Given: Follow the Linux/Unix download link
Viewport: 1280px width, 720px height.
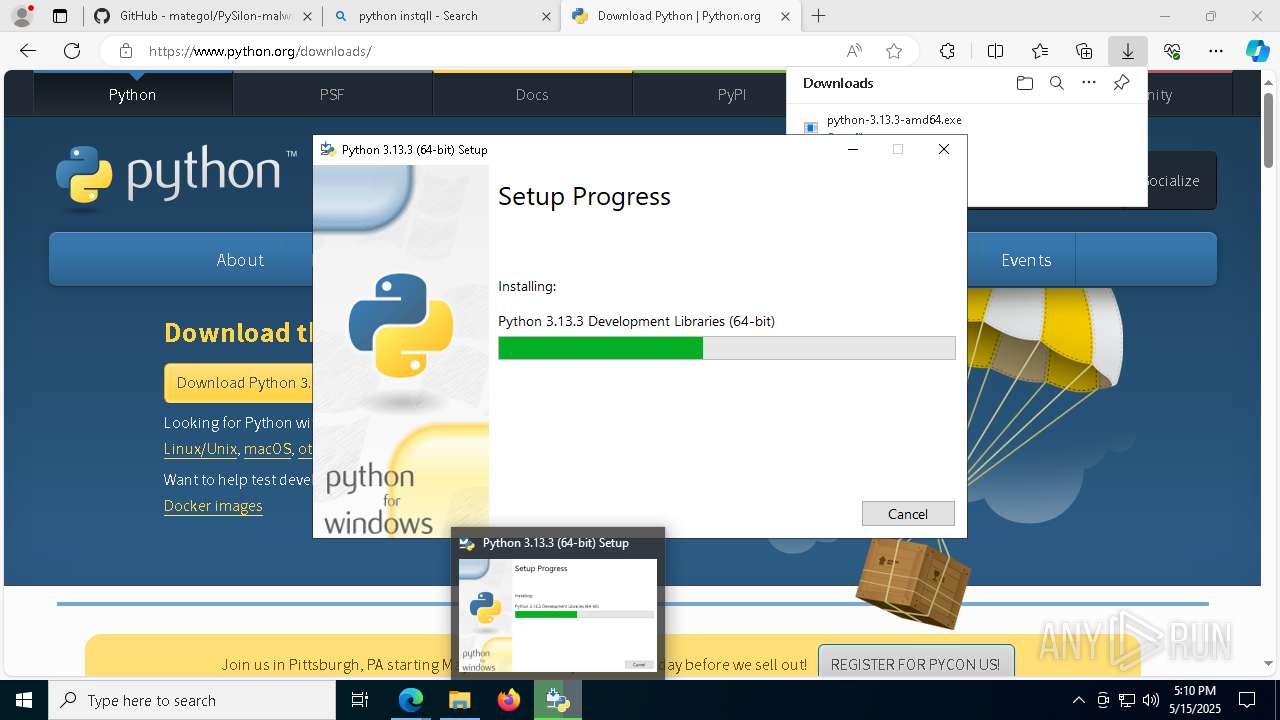Looking at the screenshot, I should pos(200,449).
